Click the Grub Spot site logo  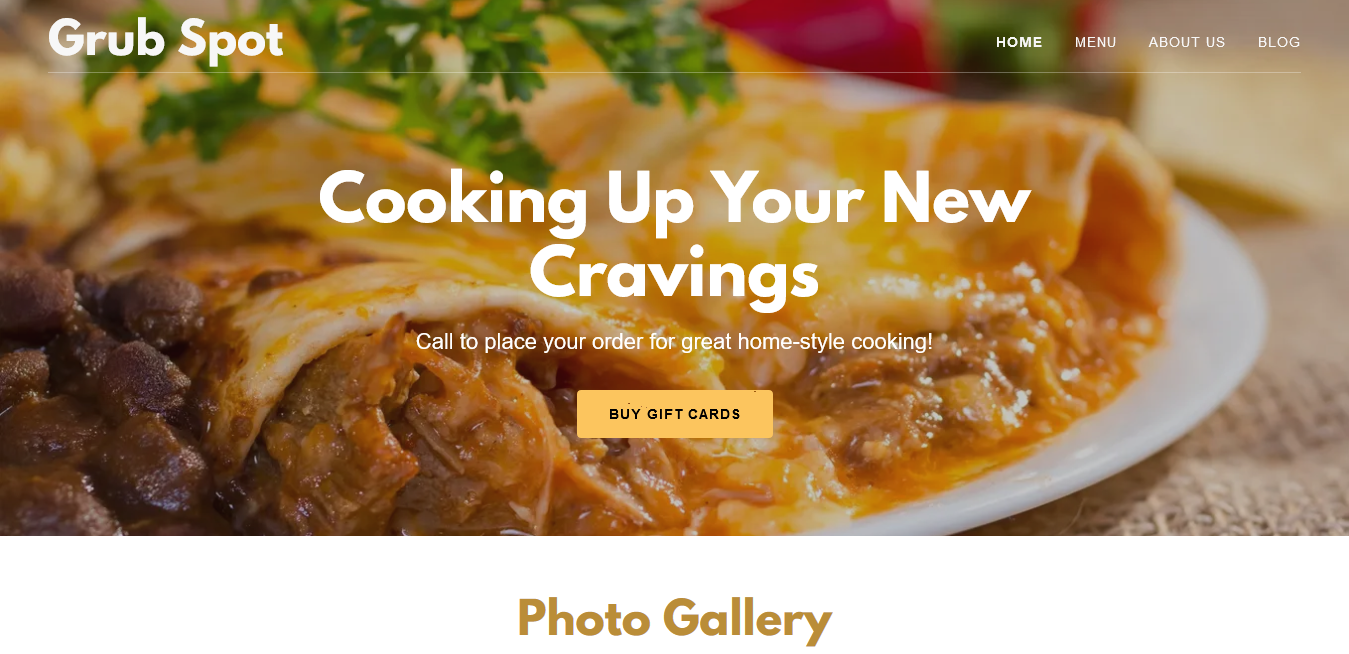166,40
